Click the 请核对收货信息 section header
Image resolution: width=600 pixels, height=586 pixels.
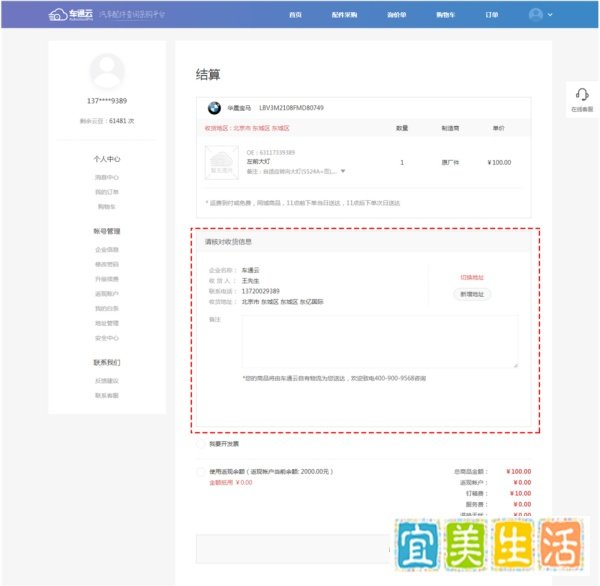pos(228,242)
